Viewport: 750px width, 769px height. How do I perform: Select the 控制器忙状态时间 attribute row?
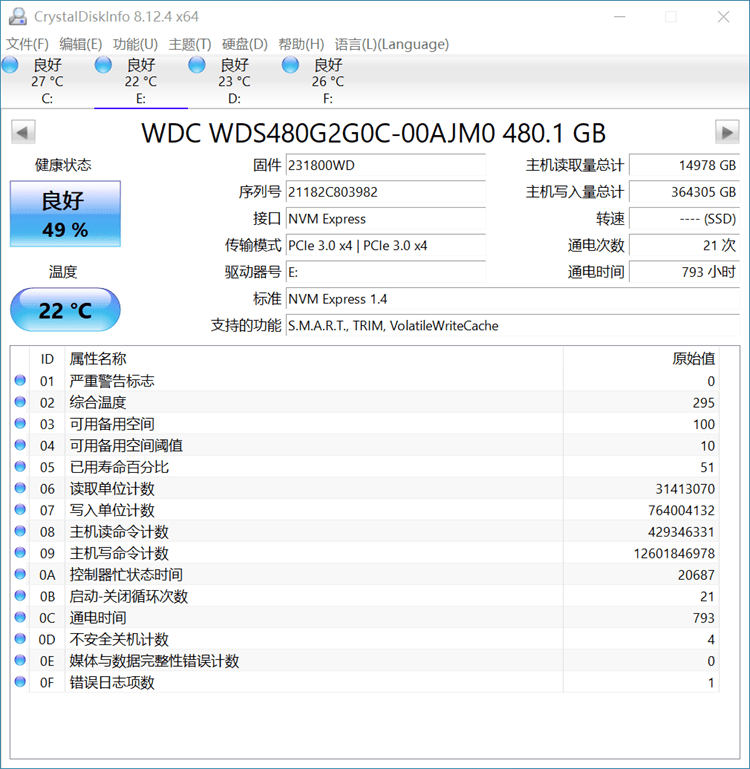(x=364, y=574)
